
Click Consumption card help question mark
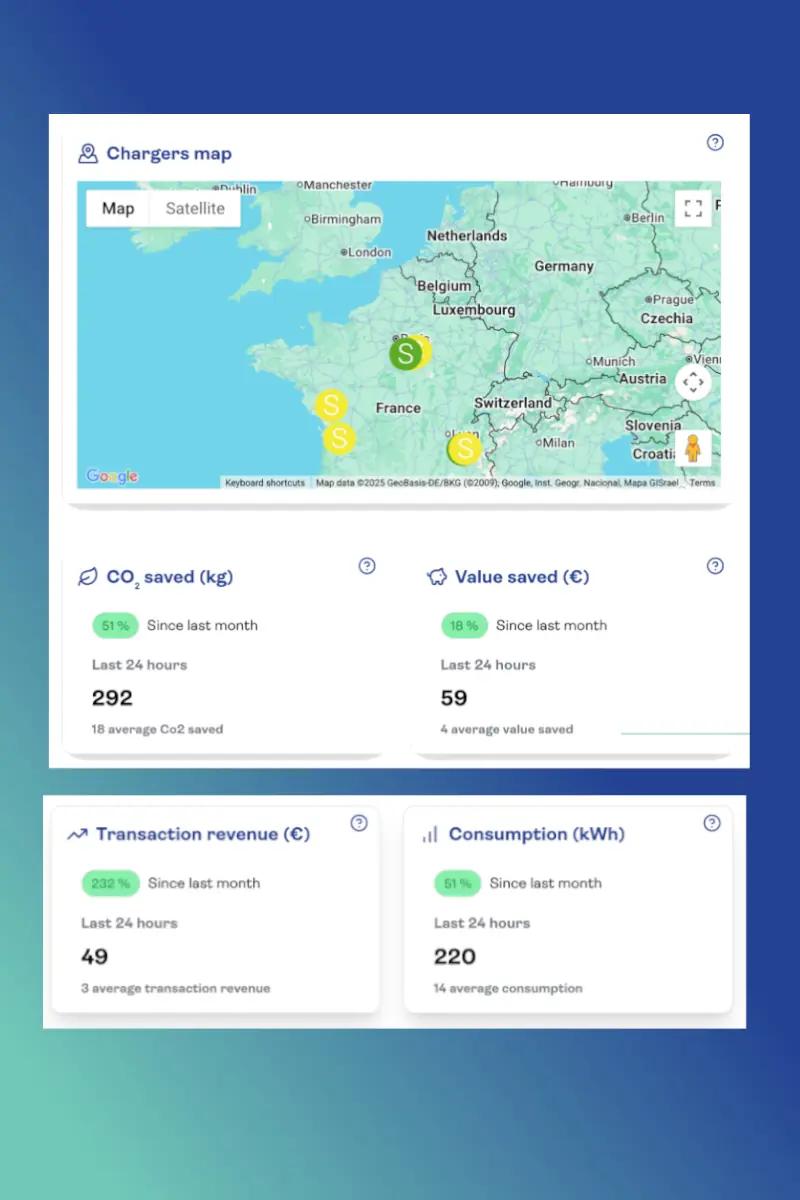(x=712, y=823)
